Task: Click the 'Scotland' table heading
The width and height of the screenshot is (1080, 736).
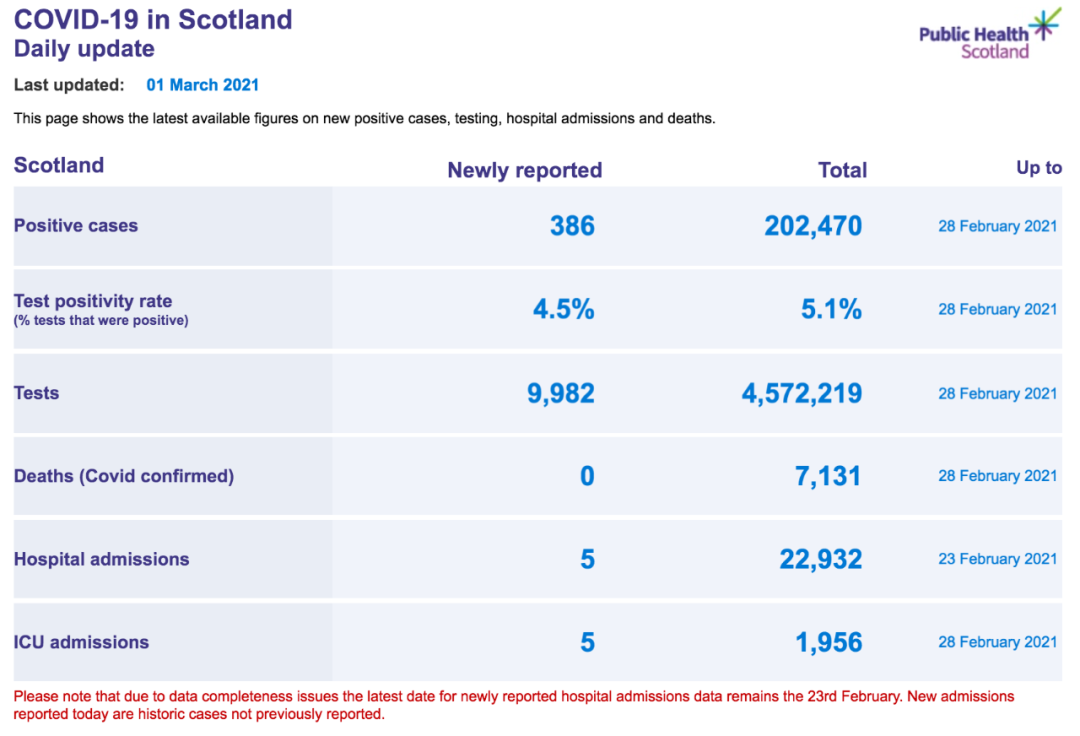Action: tap(59, 165)
